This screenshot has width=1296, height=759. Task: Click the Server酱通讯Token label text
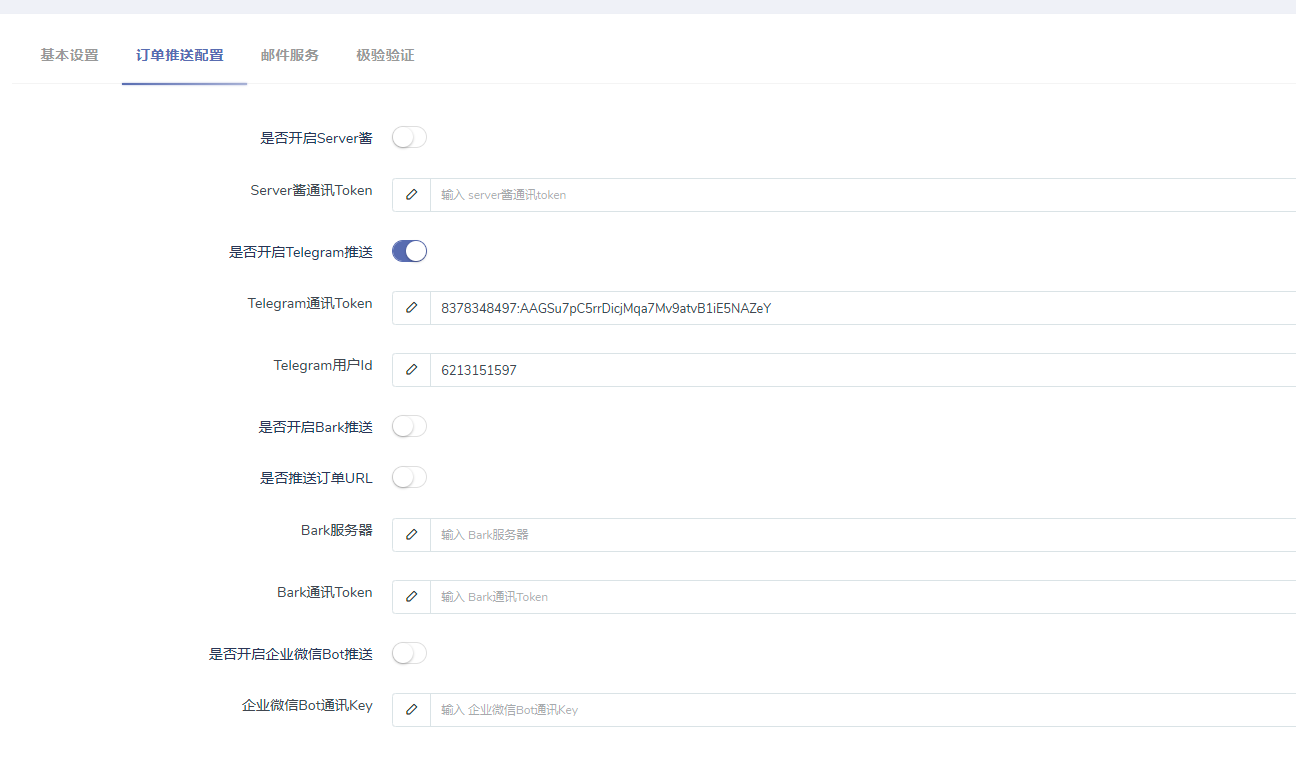(x=312, y=190)
